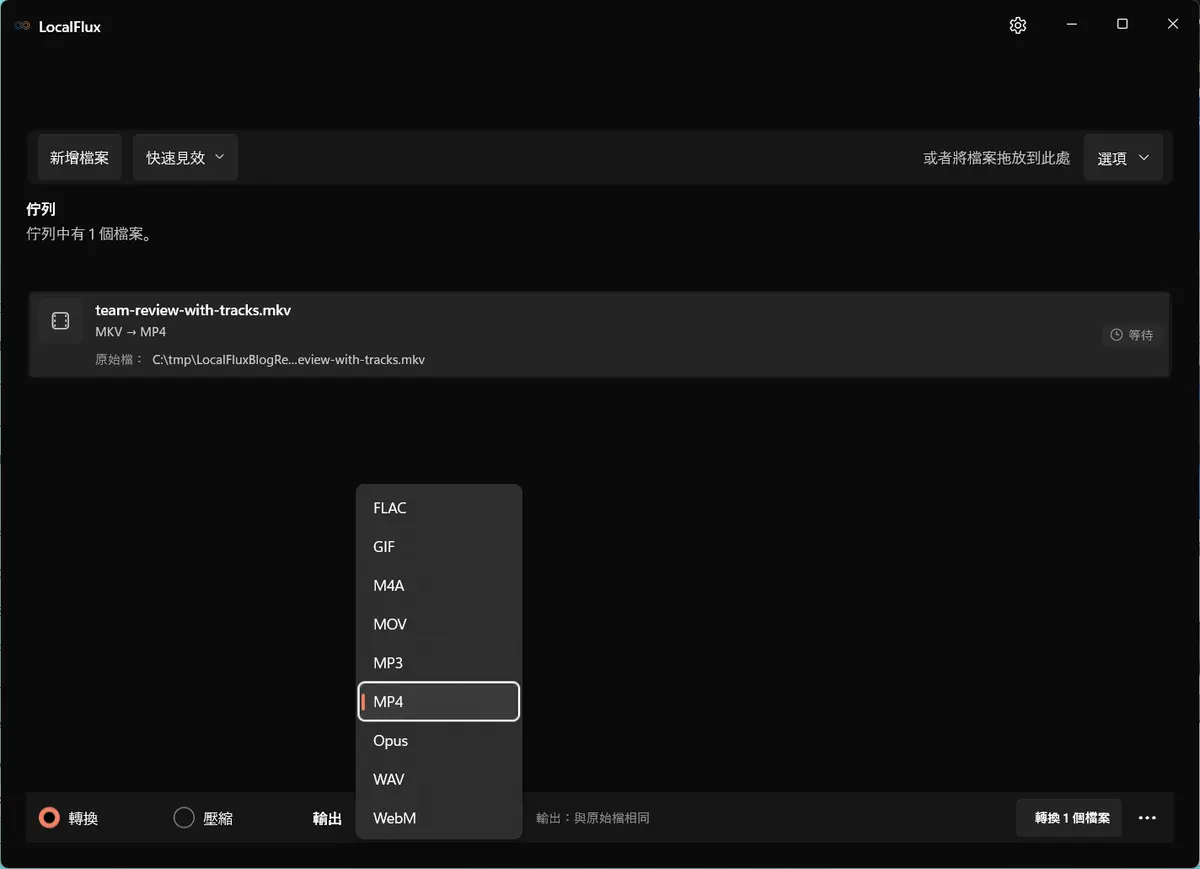Minimize the LocalFlux window
The image size is (1200, 869).
click(x=1071, y=25)
